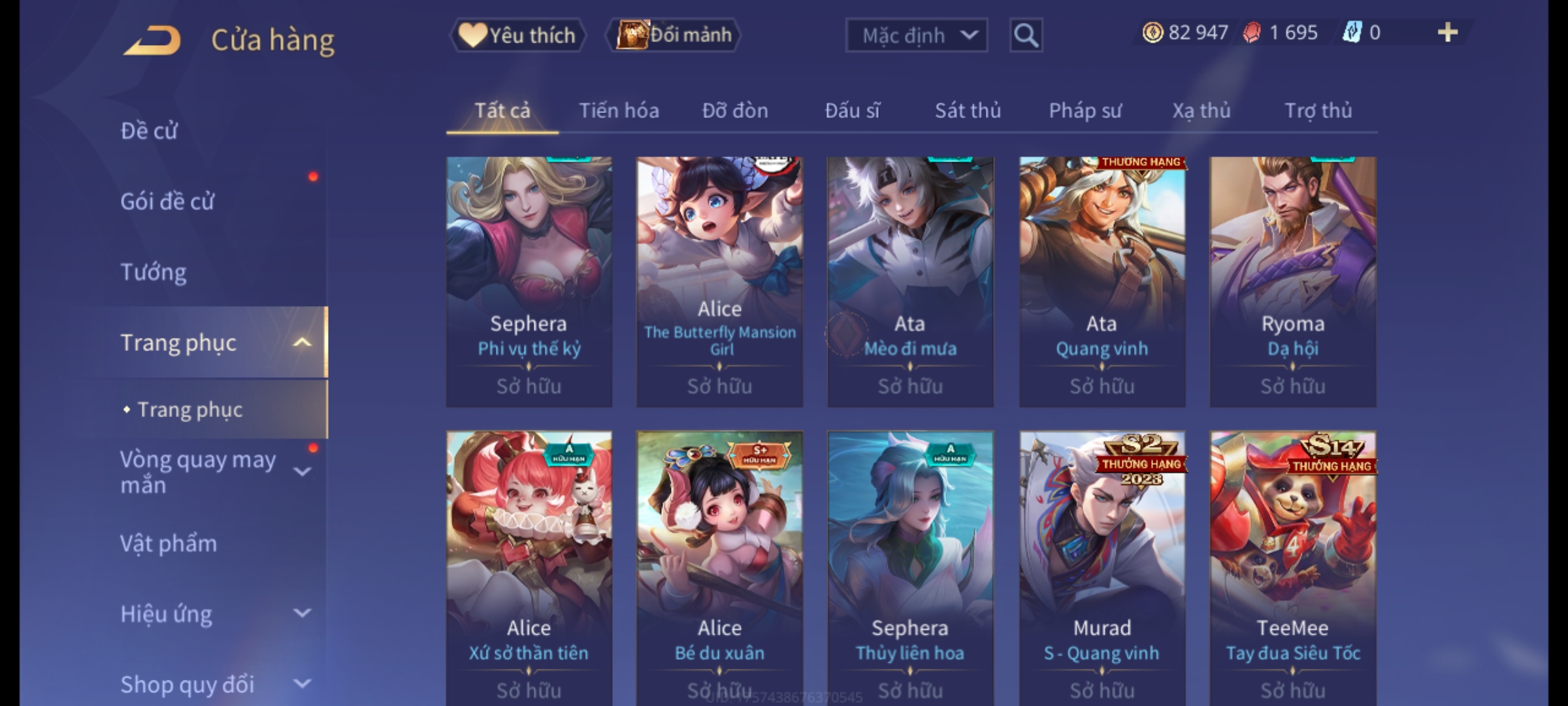Screen dimensions: 1568x706
Task: Open Đổi mảnh shard exchange
Action: [x=673, y=35]
